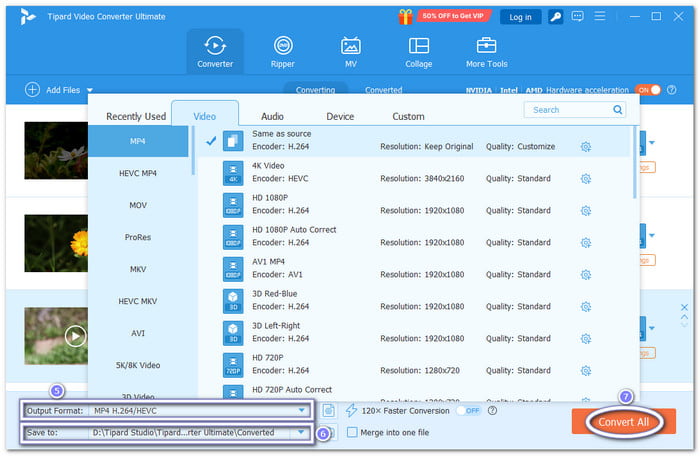Select 5K/8K Video format category

138,365
